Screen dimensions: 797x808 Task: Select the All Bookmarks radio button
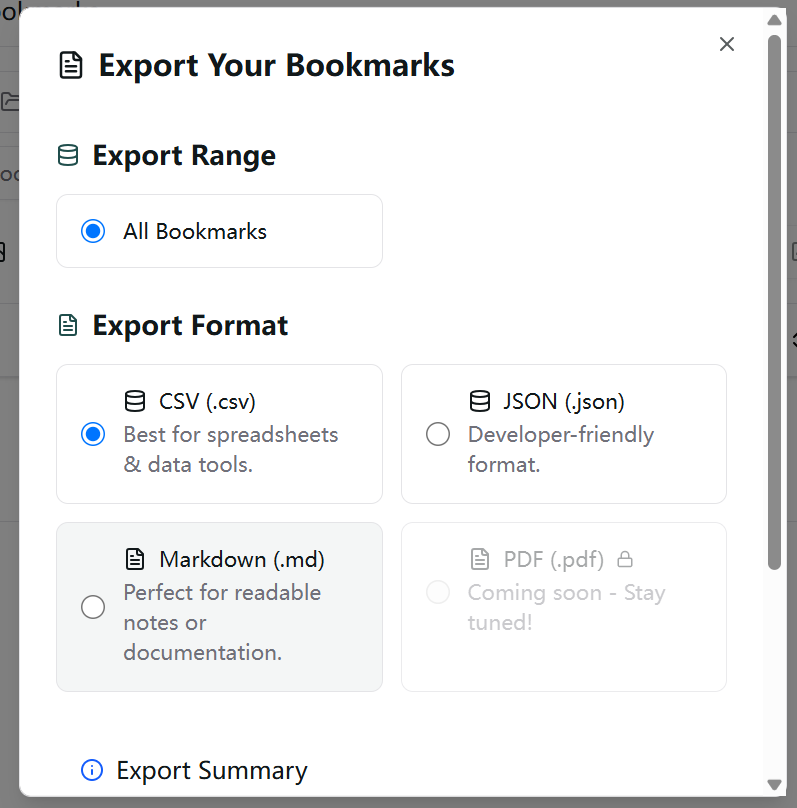click(93, 232)
